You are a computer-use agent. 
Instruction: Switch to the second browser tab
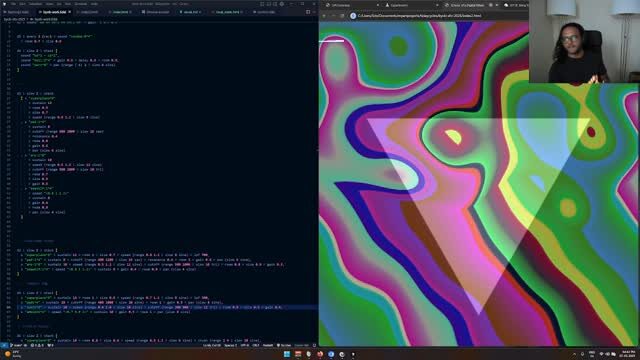(x=411, y=5)
